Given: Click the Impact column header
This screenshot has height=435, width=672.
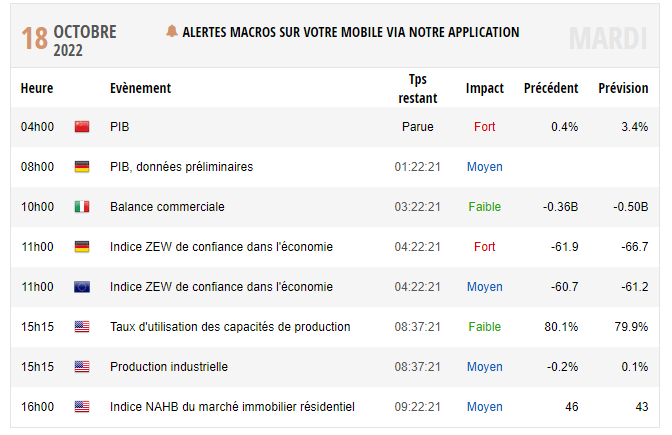Looking at the screenshot, I should coord(485,88).
